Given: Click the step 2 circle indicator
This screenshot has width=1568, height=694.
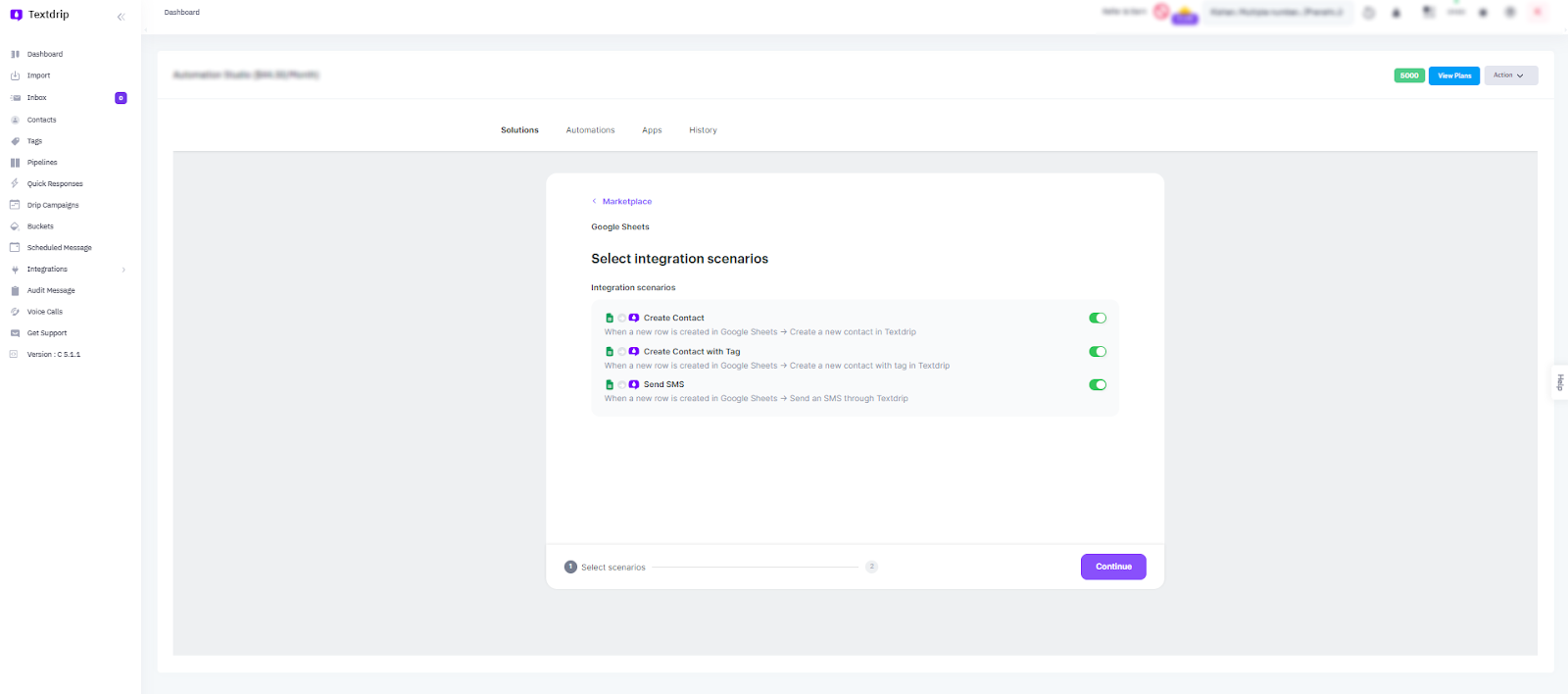Looking at the screenshot, I should pyautogui.click(x=871, y=567).
